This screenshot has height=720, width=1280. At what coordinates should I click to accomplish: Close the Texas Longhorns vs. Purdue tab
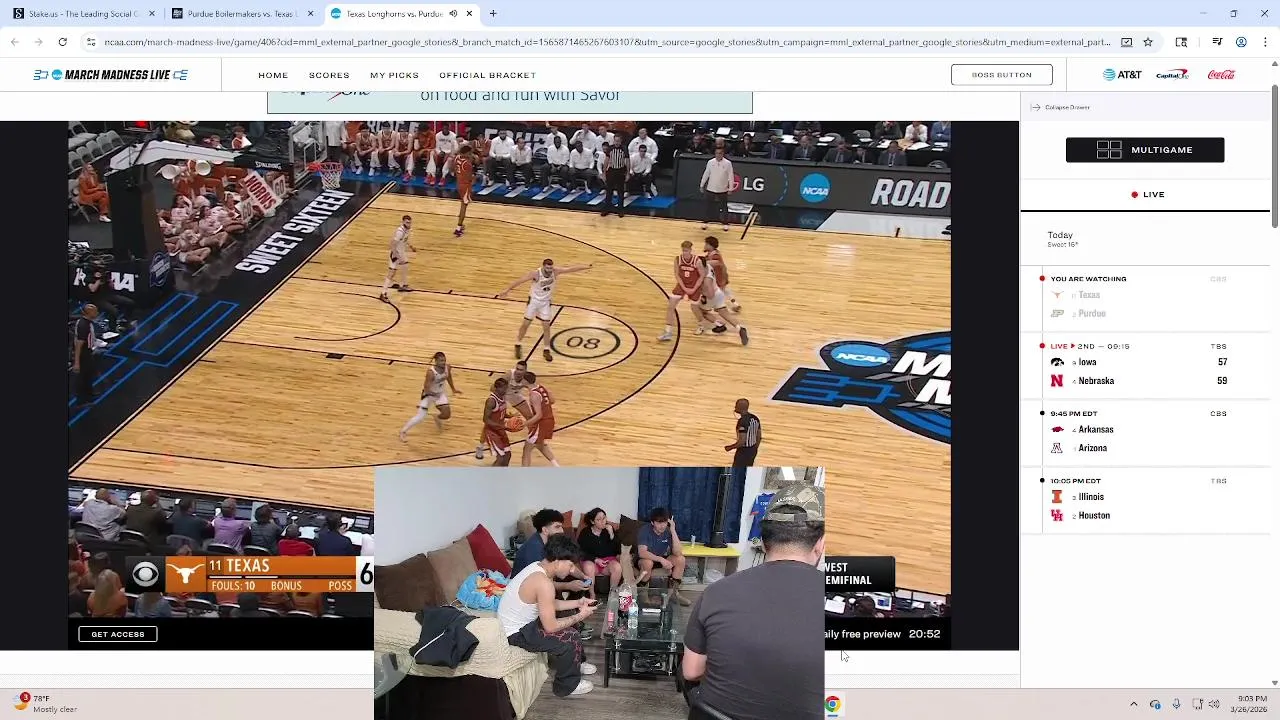(x=469, y=14)
